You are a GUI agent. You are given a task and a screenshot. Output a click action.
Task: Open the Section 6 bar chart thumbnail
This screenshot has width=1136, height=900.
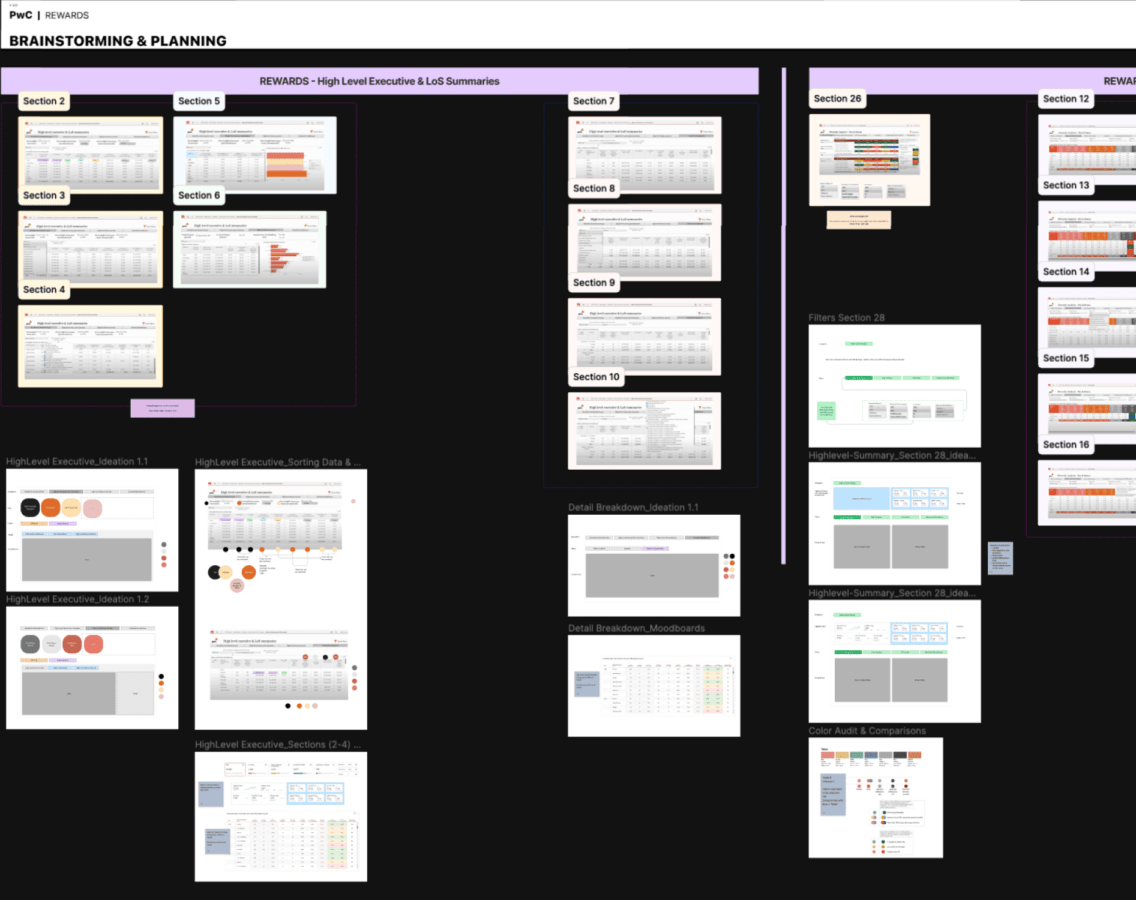249,249
